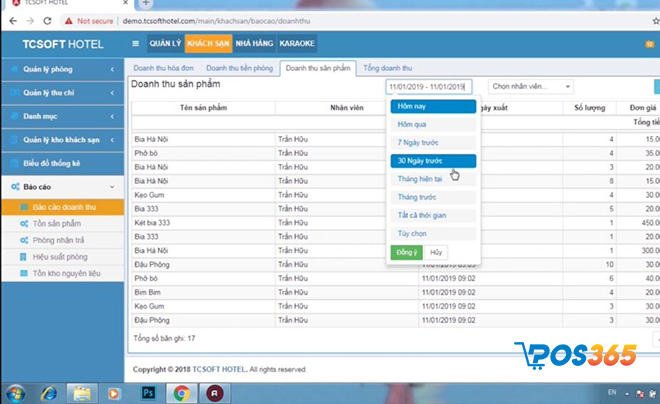Reload the page with refresh icon

[47, 21]
